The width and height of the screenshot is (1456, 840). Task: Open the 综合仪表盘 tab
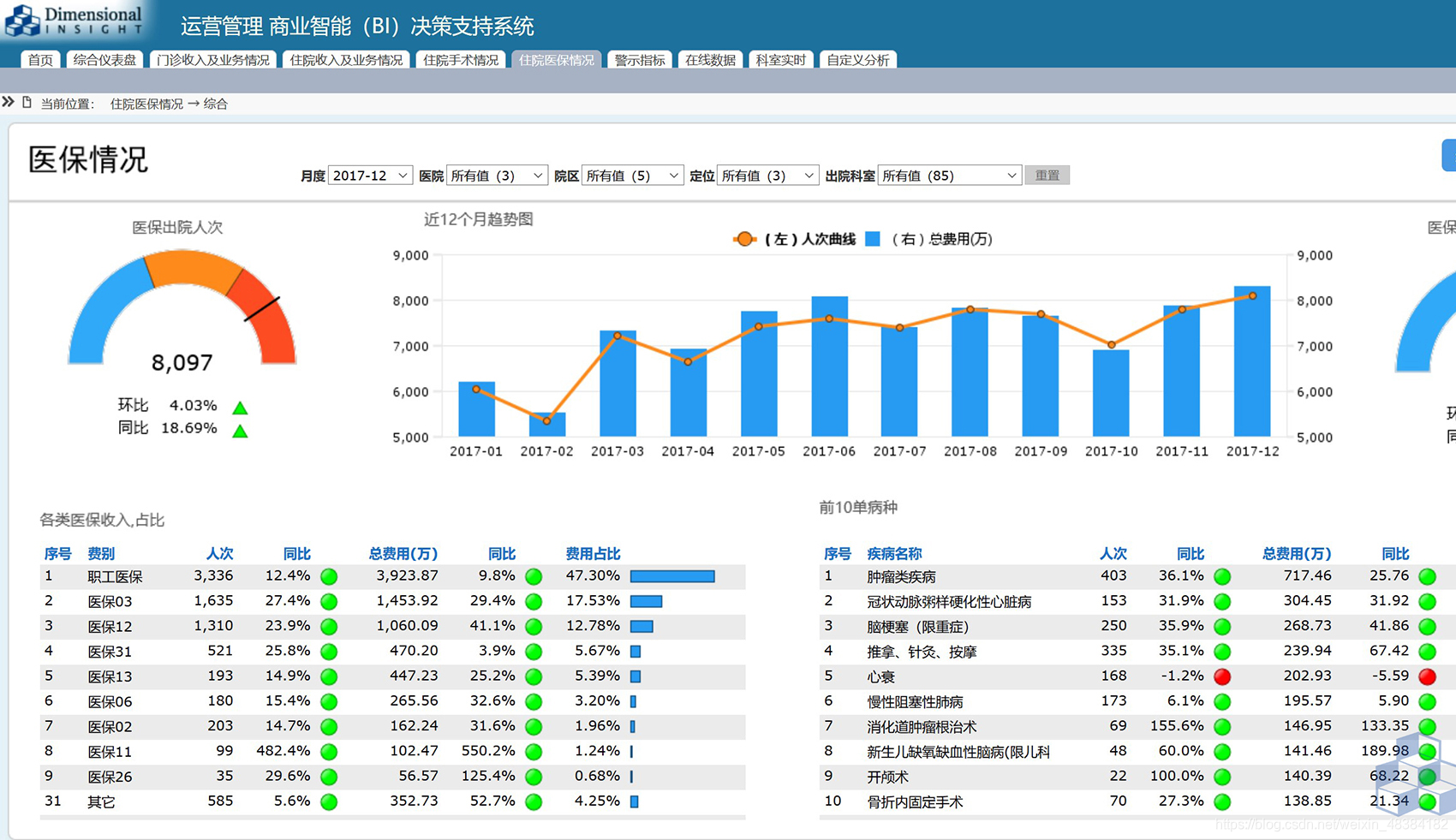104,60
